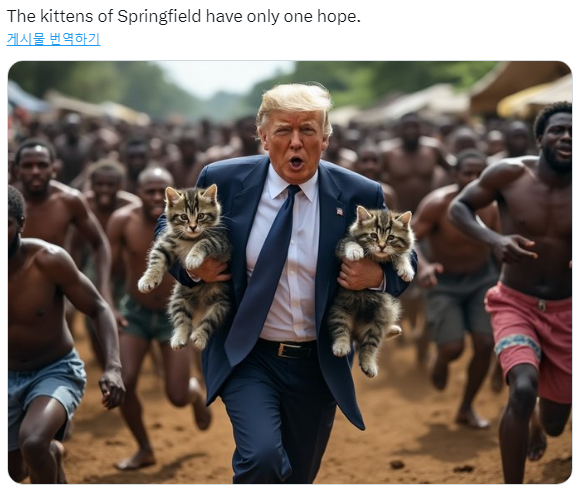Viewport: 581px width, 498px height.
Task: Click the white dress shirt in the image
Action: click(x=287, y=259)
